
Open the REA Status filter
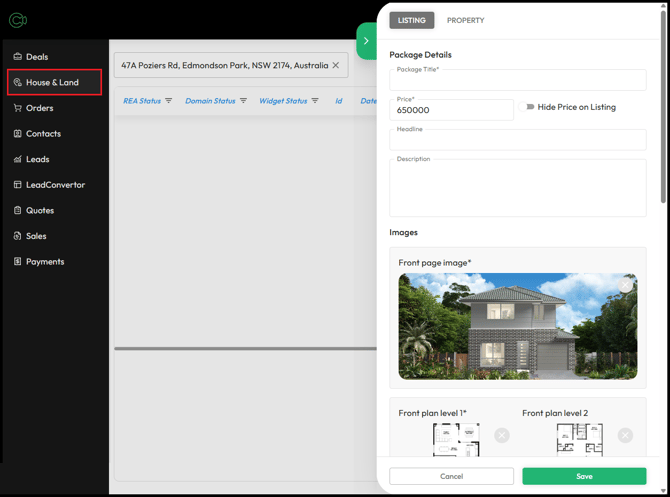[x=169, y=100]
